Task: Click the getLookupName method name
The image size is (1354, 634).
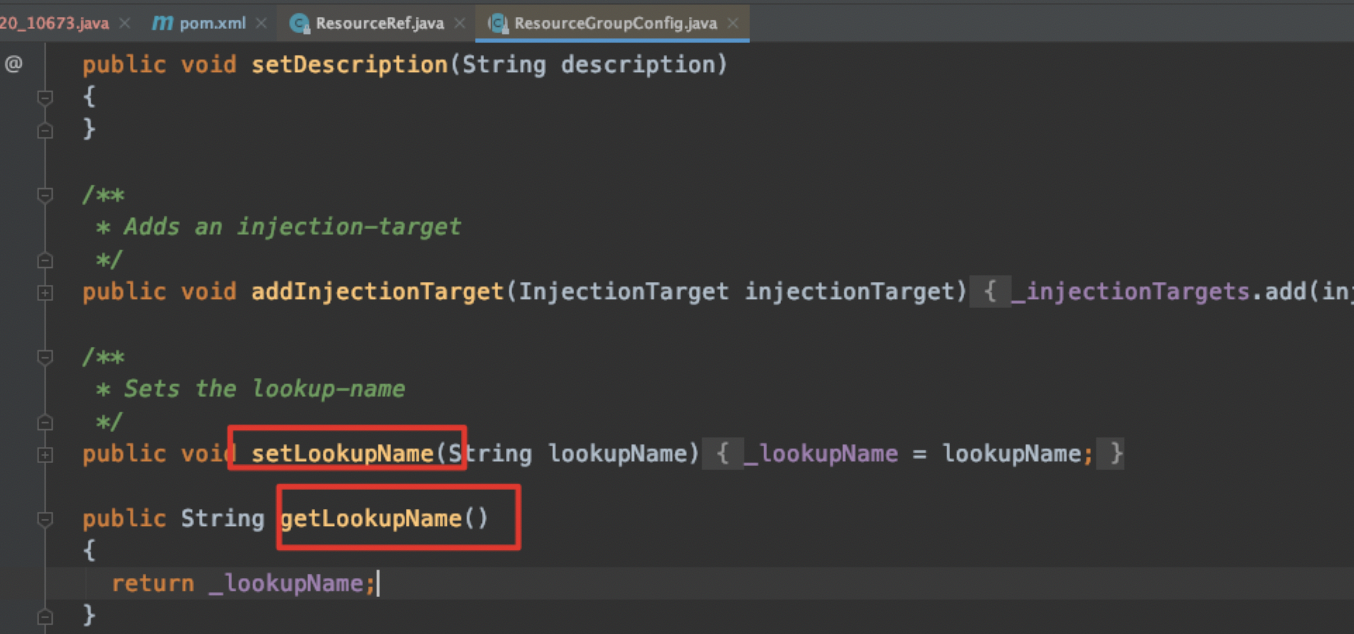Action: point(370,518)
